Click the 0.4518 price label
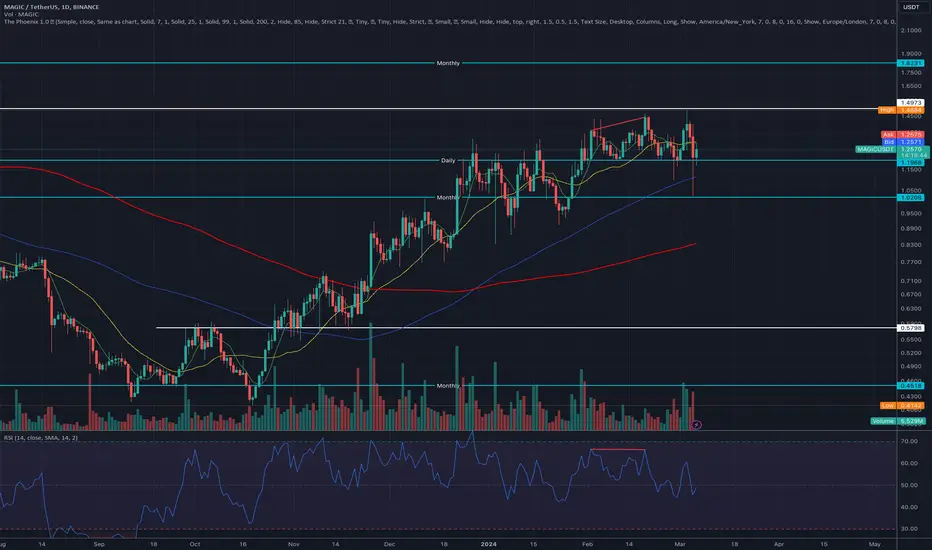932x550 pixels. [x=911, y=386]
